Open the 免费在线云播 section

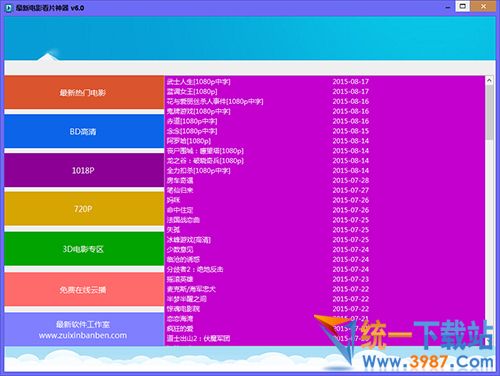(x=84, y=289)
